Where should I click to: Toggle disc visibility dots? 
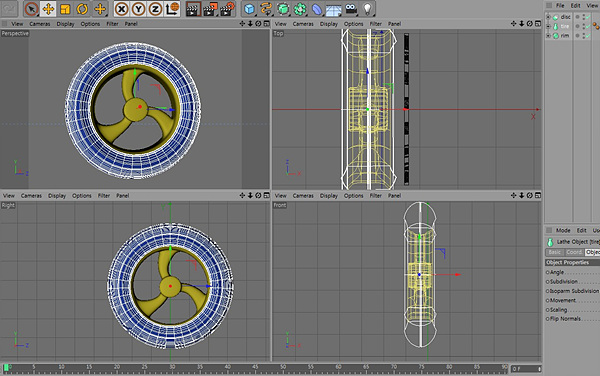click(583, 17)
